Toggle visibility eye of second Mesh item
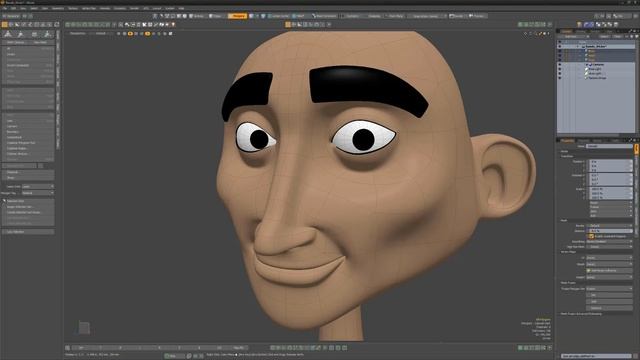640x360 pixels. [x=560, y=56]
